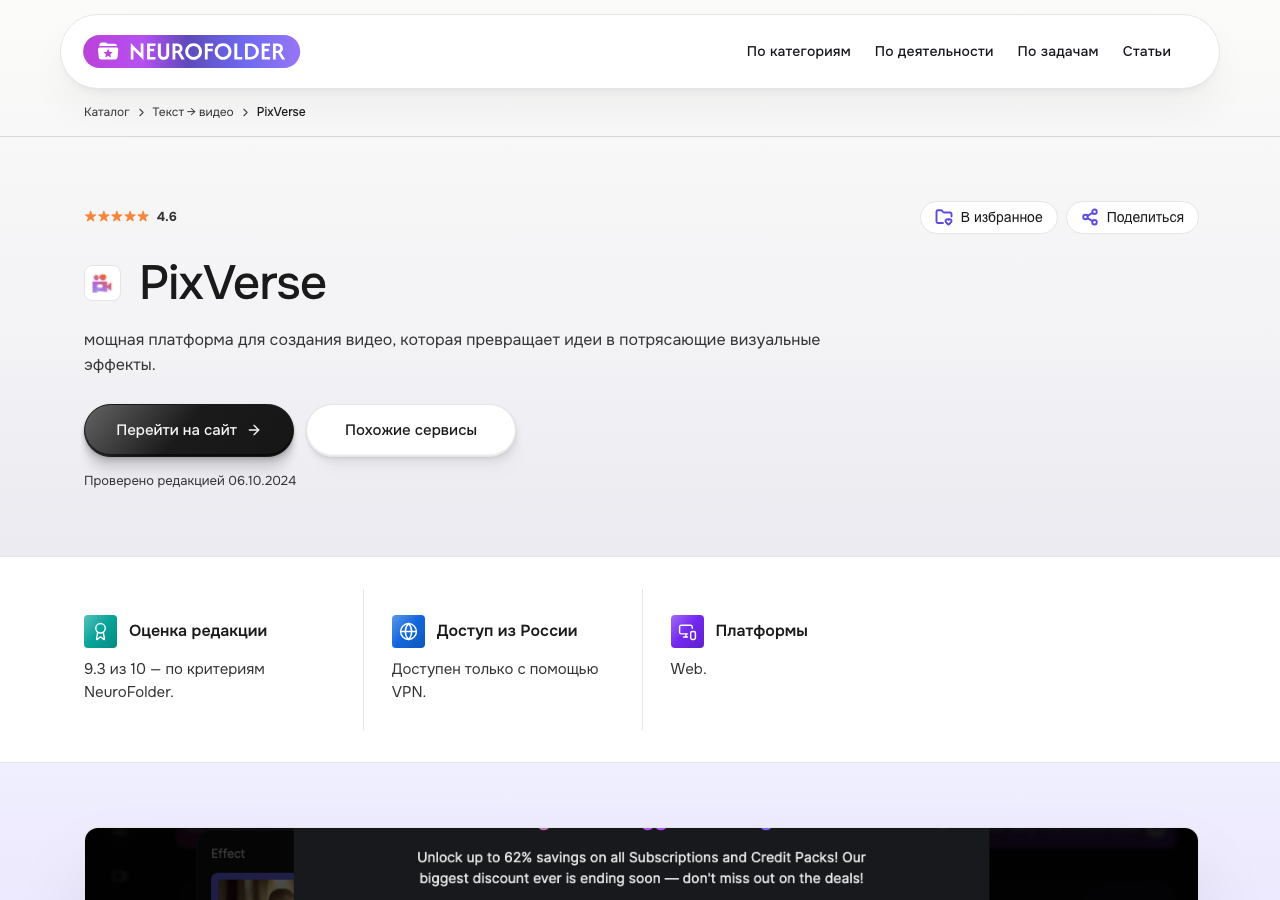Click the Доступ из России globe icon
Image resolution: width=1280 pixels, height=900 pixels.
tap(408, 631)
